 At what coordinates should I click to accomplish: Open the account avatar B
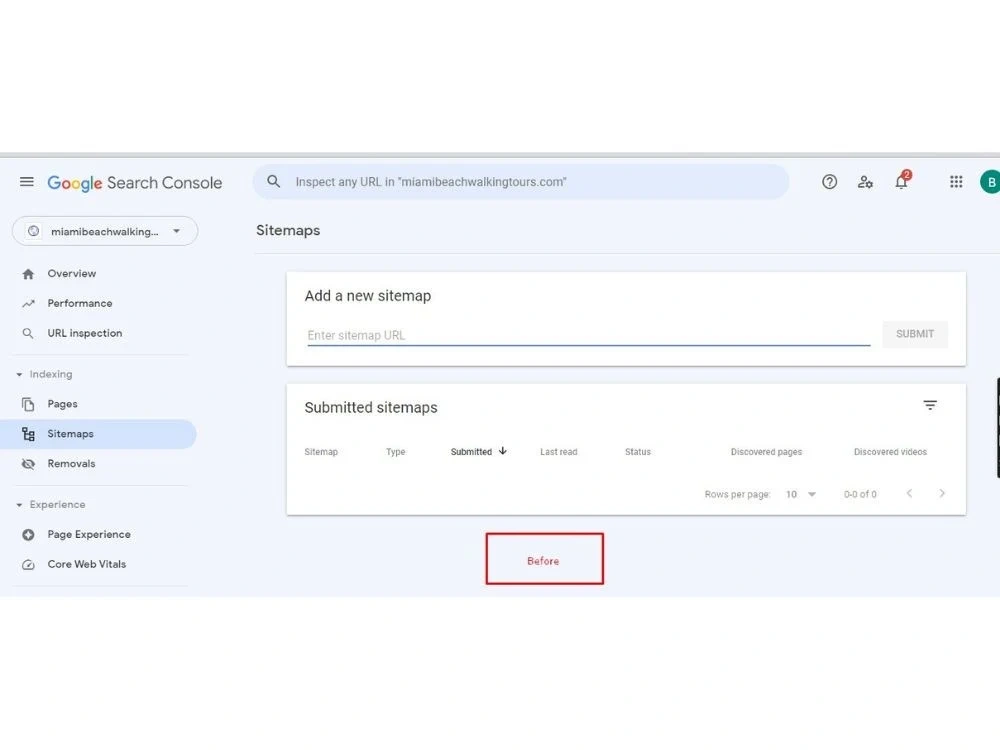pyautogui.click(x=990, y=182)
